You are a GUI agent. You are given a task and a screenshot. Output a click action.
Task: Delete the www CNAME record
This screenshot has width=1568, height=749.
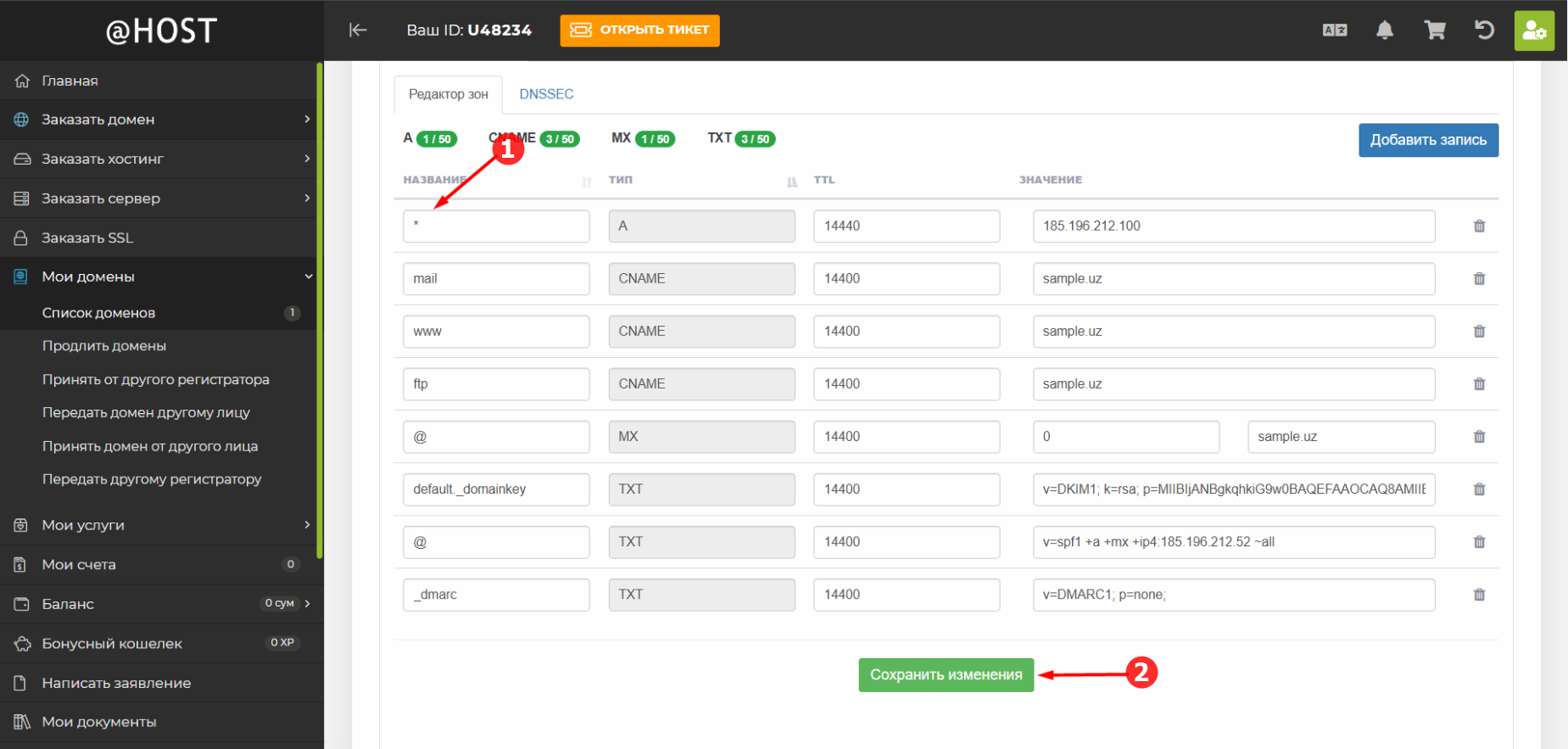click(1479, 332)
